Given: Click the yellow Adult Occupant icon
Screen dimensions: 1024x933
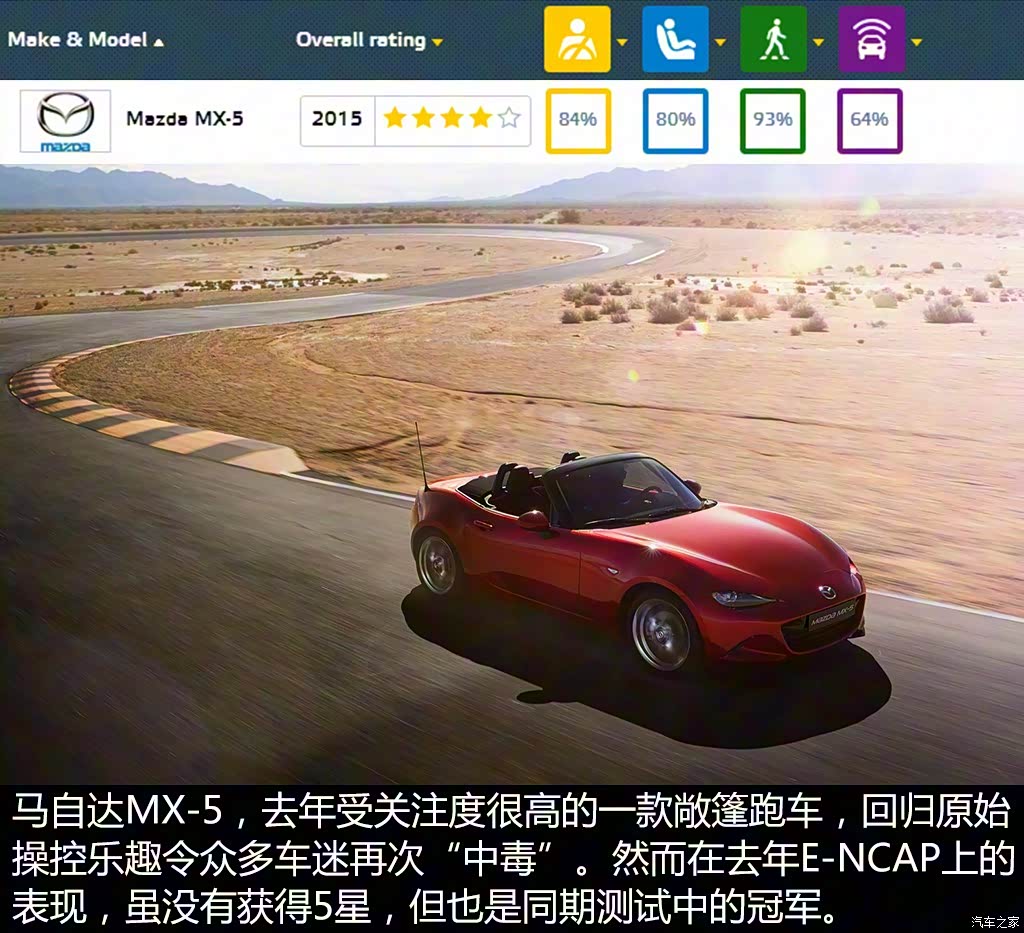Looking at the screenshot, I should pyautogui.click(x=576, y=40).
